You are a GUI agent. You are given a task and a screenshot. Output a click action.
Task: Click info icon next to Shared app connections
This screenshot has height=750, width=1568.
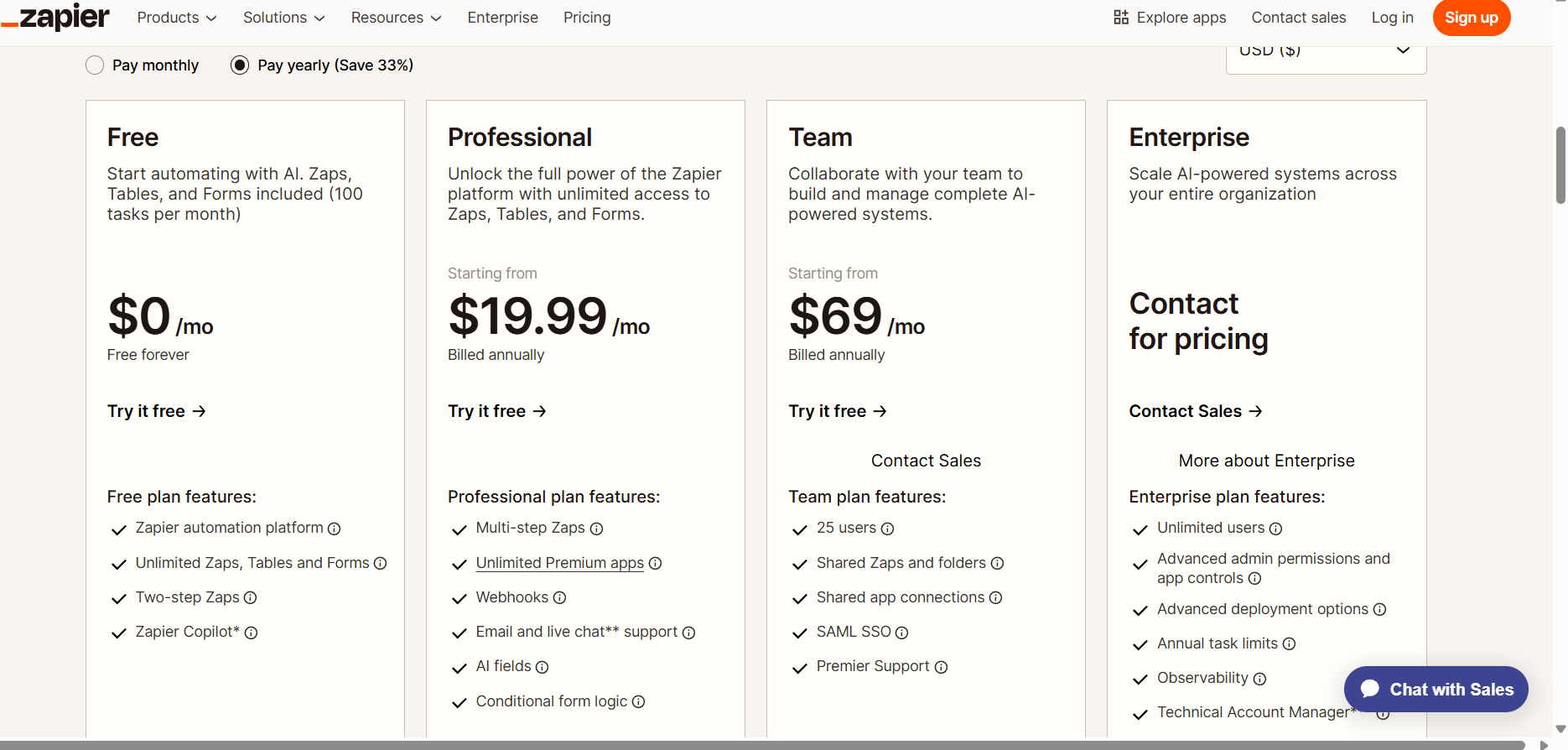pyautogui.click(x=995, y=597)
